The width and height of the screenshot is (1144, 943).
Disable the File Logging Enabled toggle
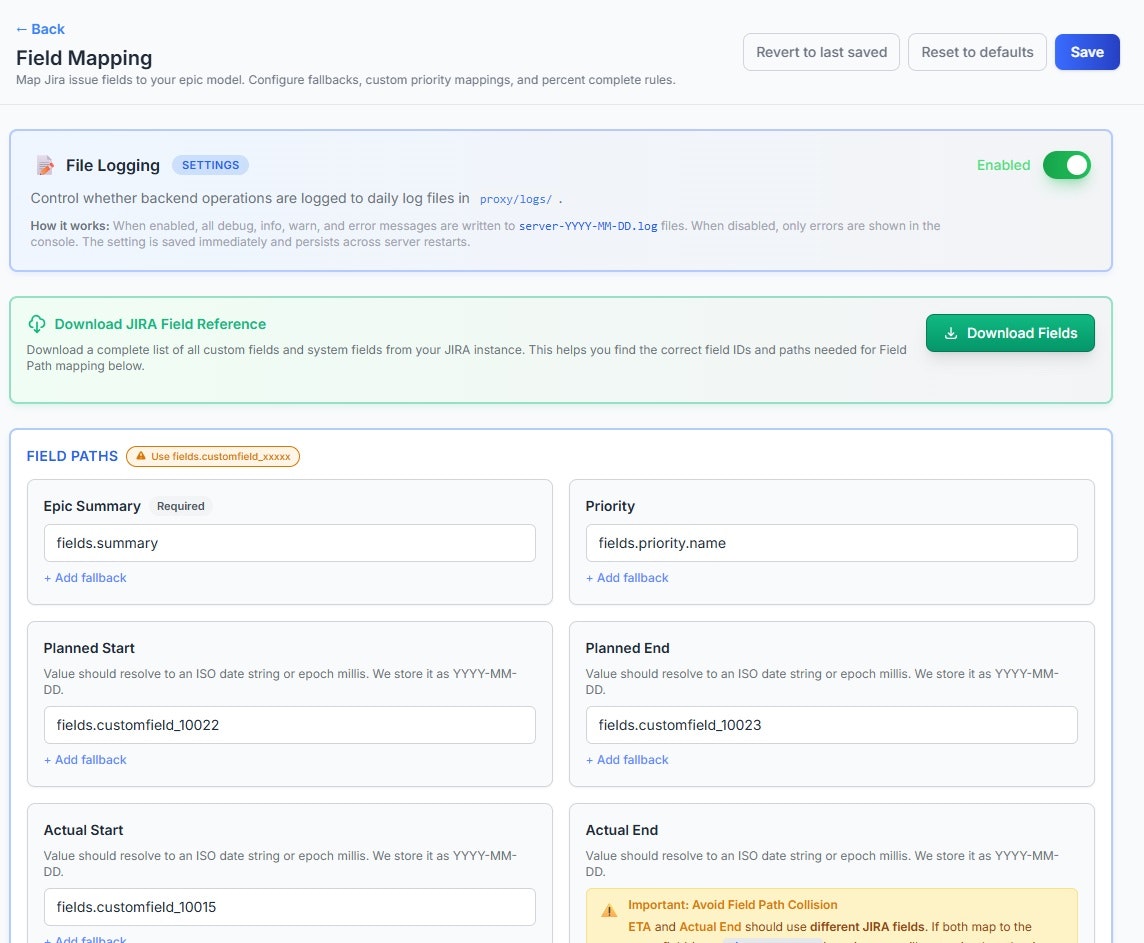pyautogui.click(x=1067, y=165)
